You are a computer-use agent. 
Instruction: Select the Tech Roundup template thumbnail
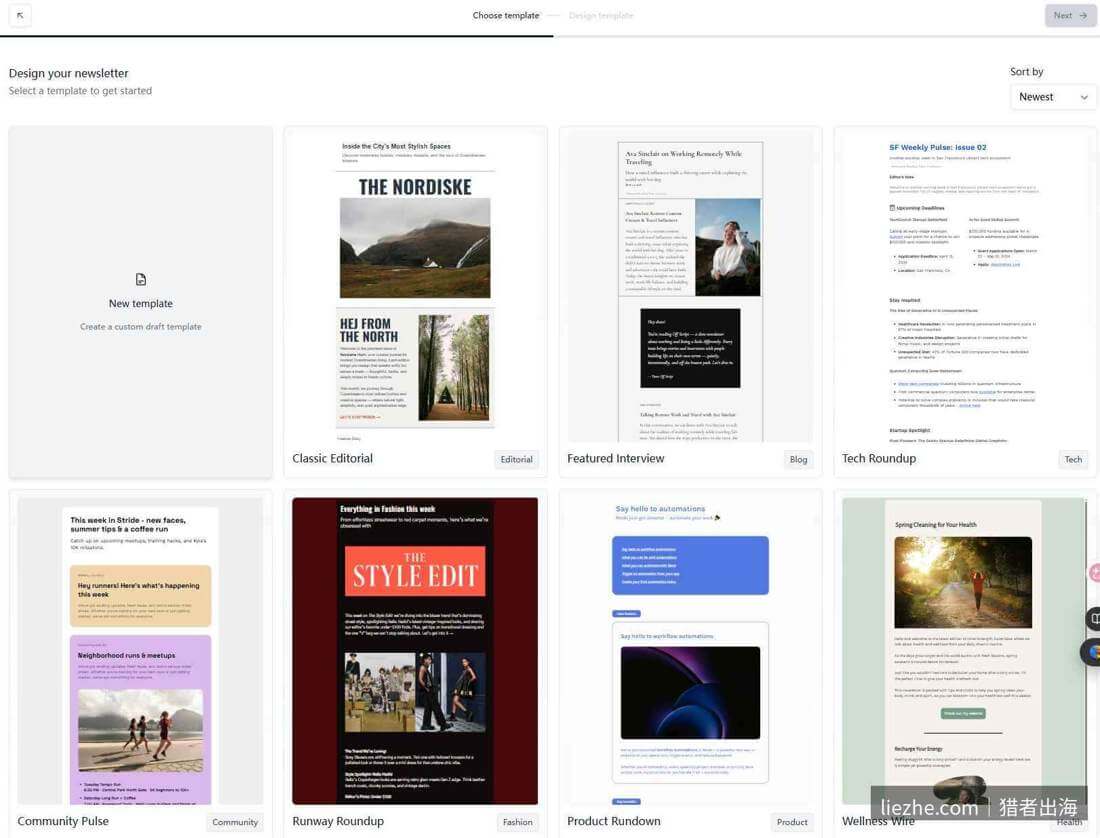coord(965,286)
